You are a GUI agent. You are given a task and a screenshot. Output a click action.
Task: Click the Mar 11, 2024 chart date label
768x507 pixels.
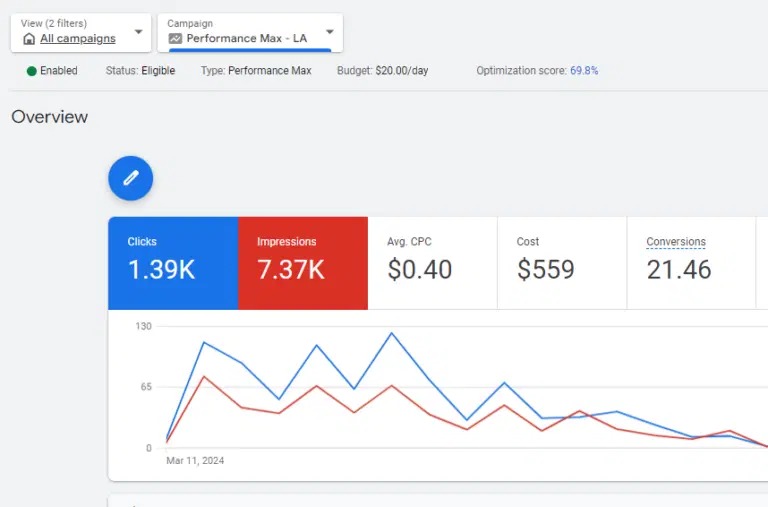(x=195, y=461)
